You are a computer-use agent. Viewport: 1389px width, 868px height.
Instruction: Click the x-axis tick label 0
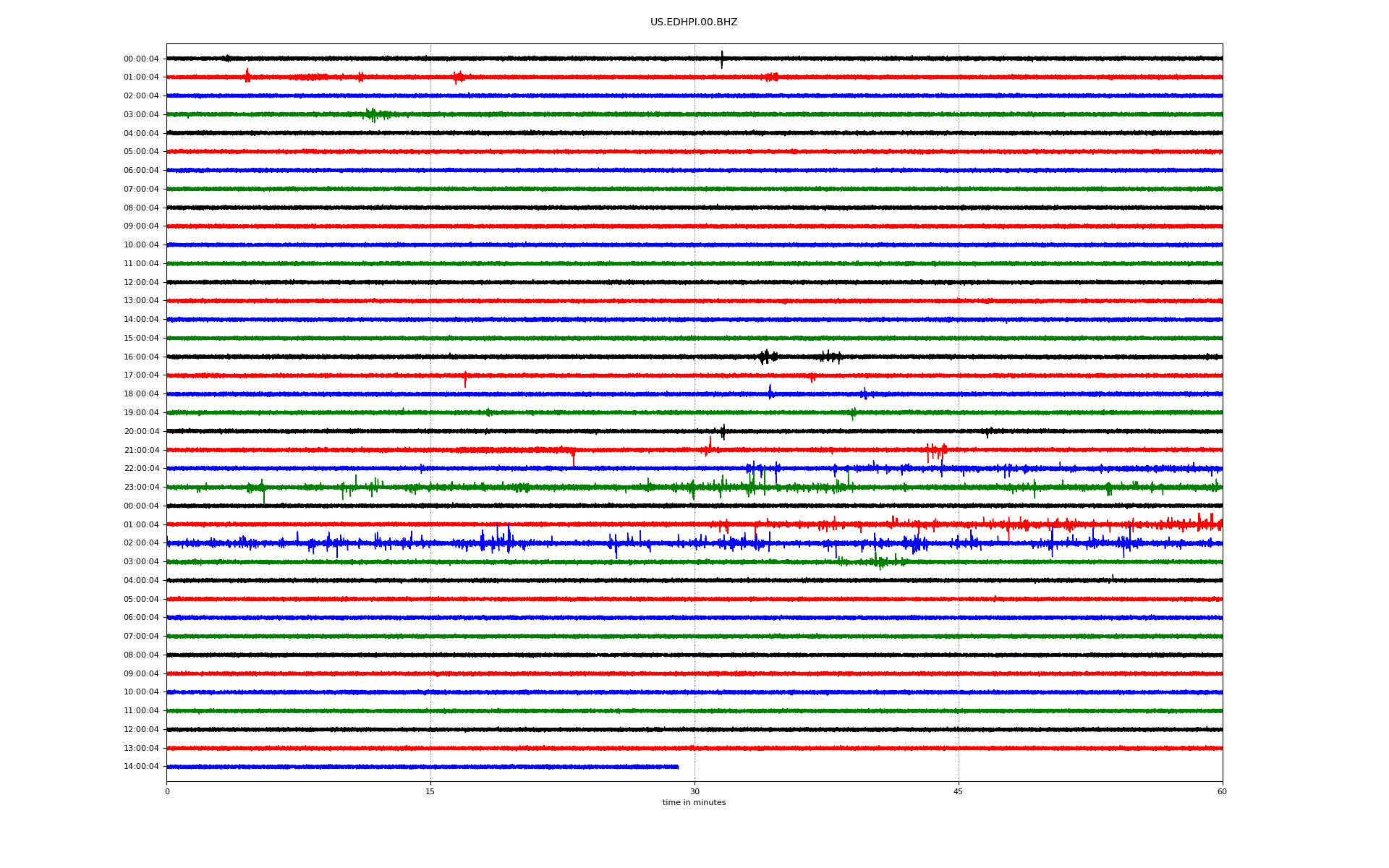click(x=167, y=791)
